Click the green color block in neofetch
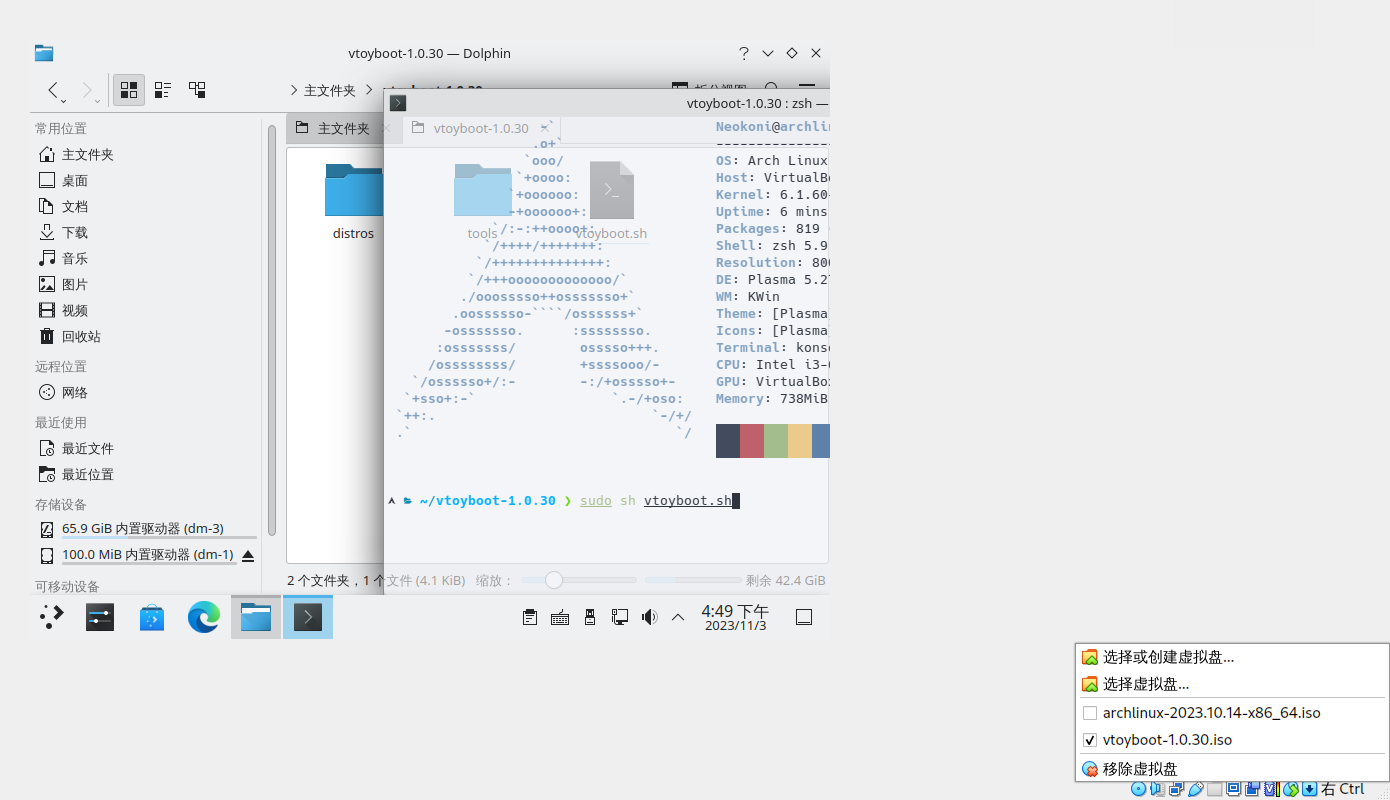 coord(776,441)
